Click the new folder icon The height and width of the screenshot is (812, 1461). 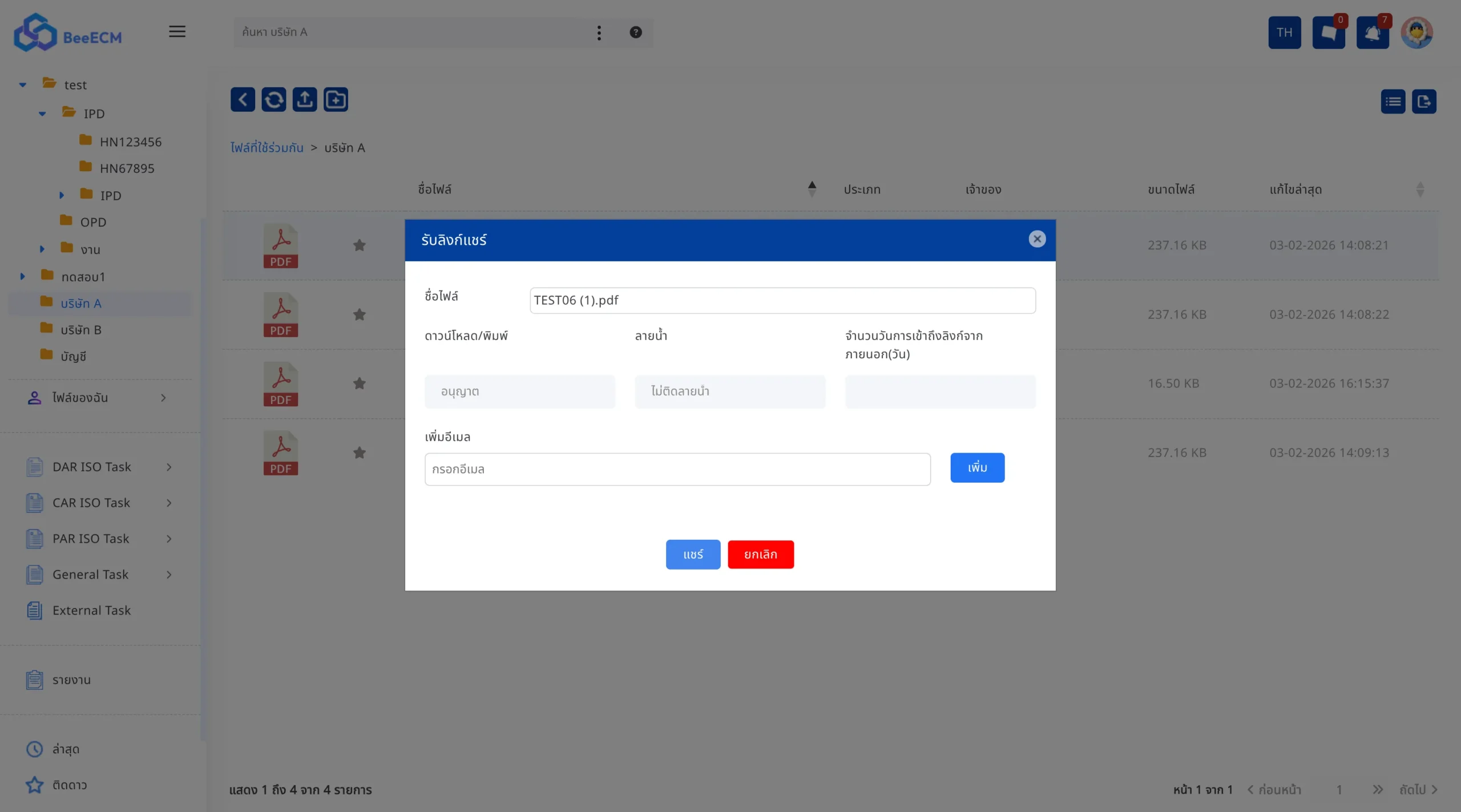tap(336, 100)
